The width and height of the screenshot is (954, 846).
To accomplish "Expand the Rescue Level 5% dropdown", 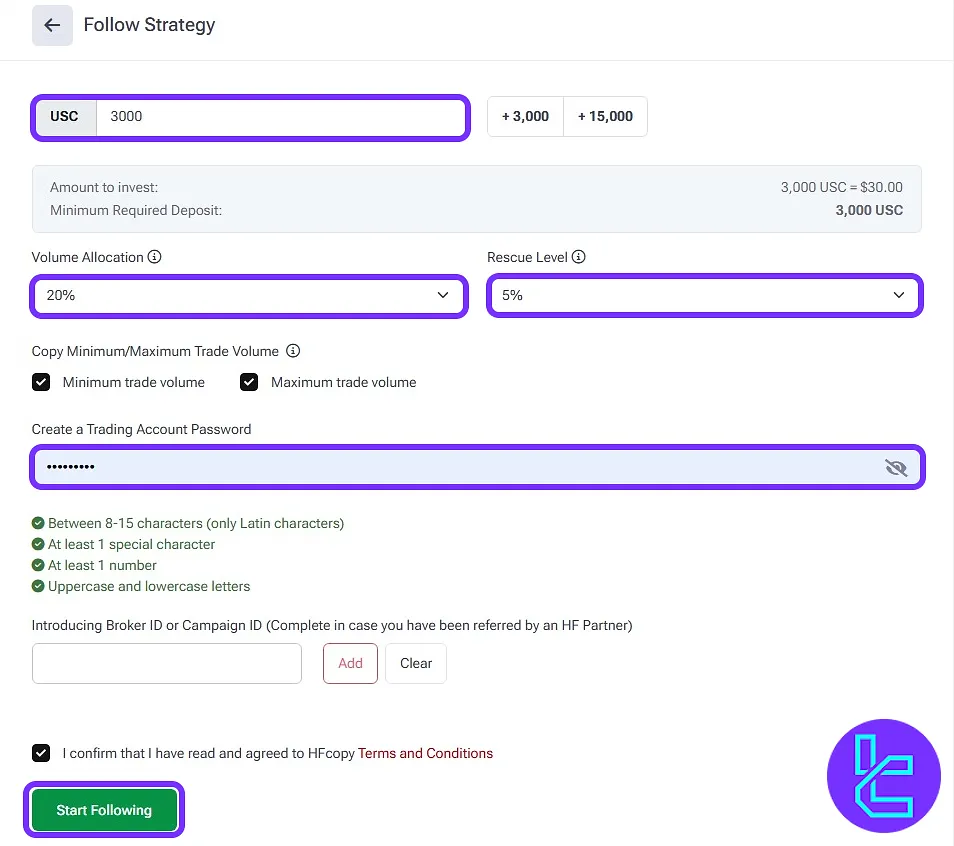I will (x=705, y=296).
